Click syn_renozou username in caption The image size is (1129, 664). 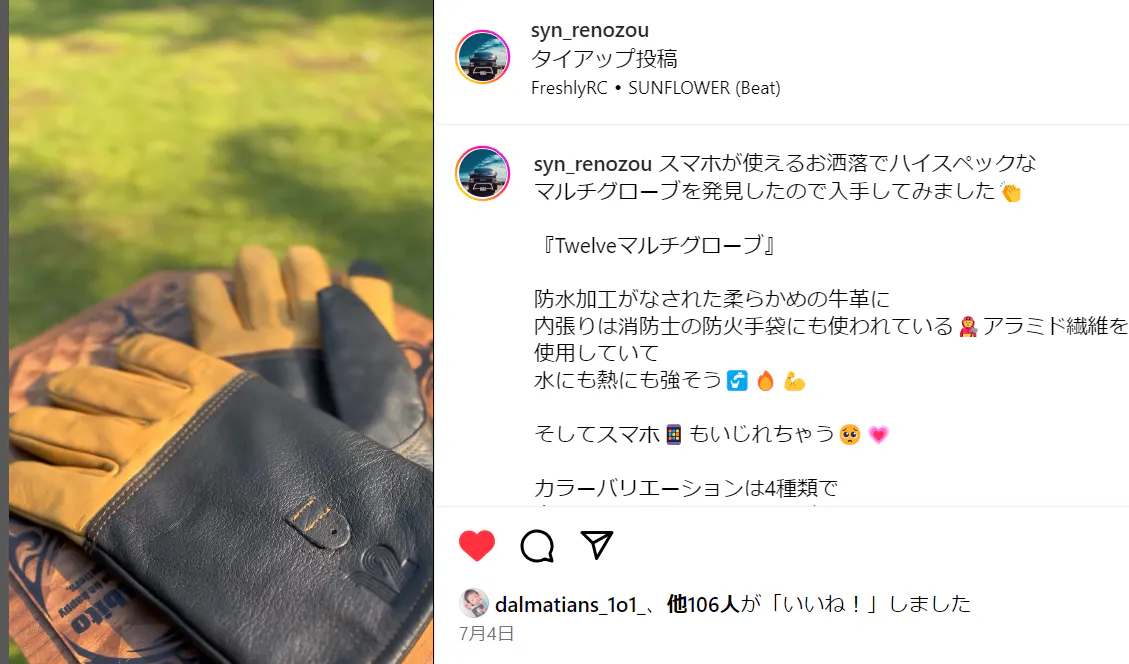(593, 164)
